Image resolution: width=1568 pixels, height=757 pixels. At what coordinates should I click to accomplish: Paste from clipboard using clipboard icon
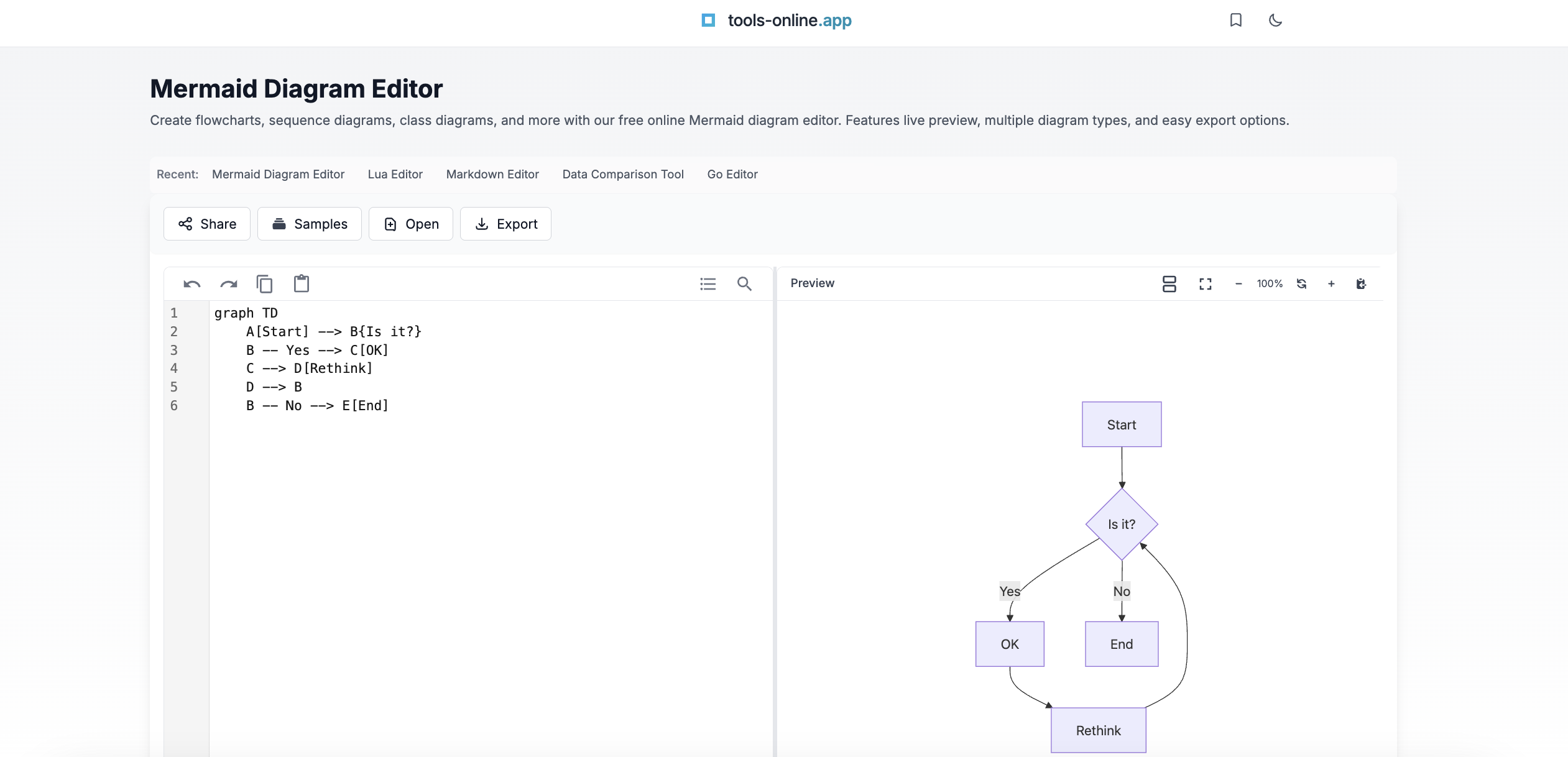click(302, 284)
